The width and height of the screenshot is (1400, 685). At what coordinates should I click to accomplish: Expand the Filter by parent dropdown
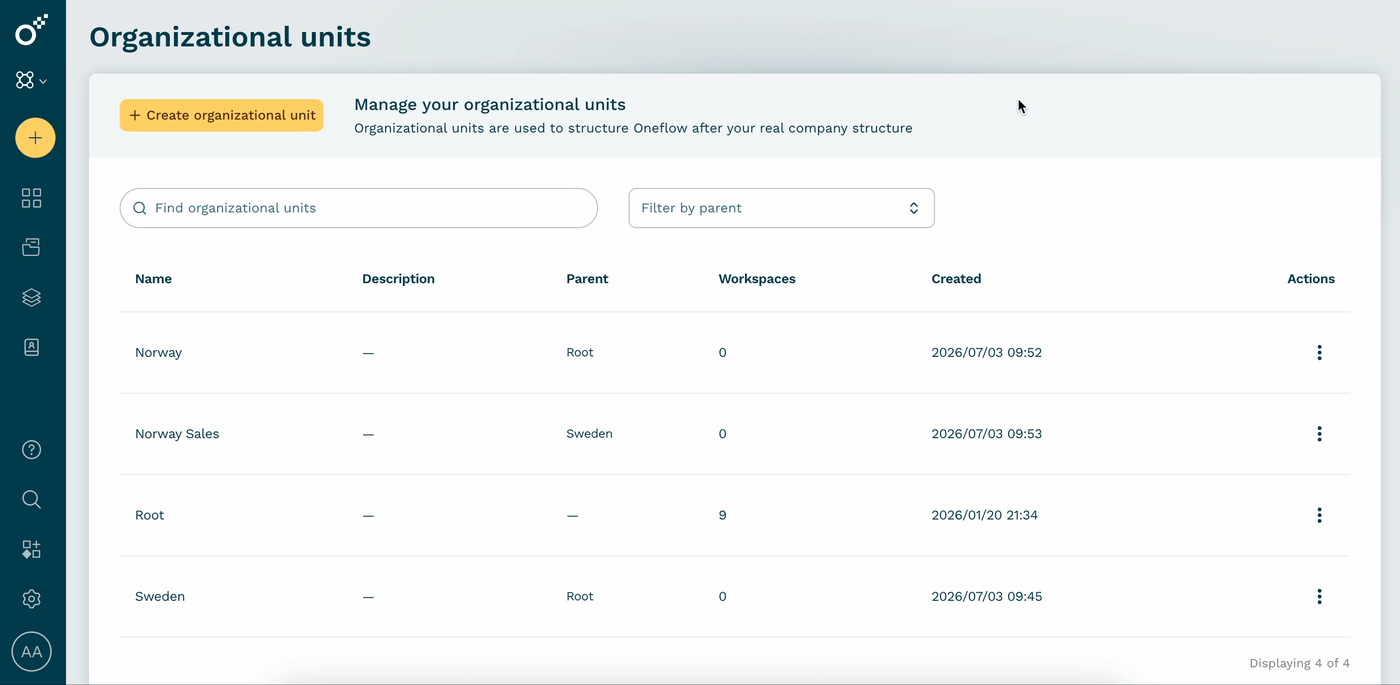click(782, 208)
